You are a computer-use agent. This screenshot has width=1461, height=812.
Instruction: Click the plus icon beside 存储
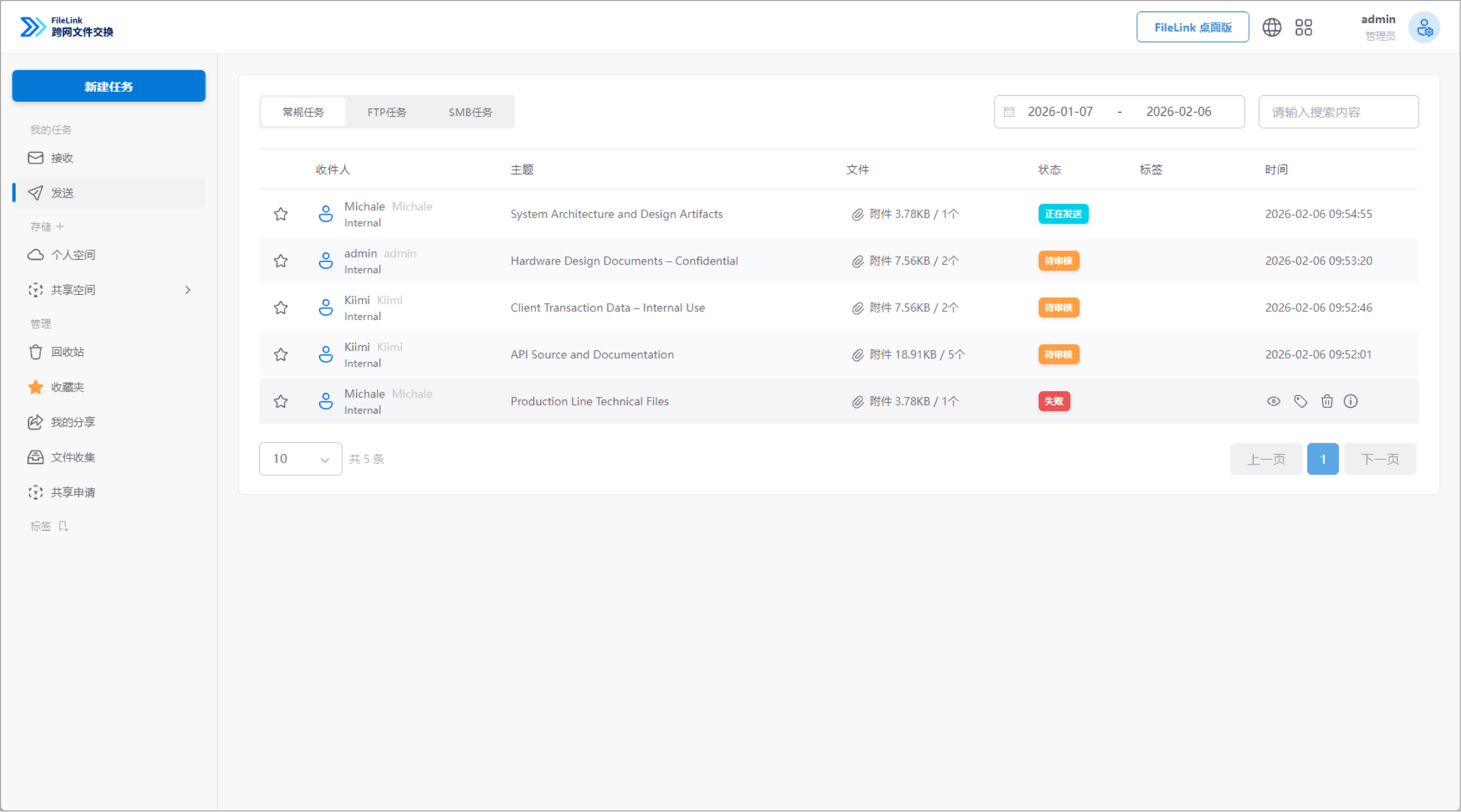pyautogui.click(x=60, y=226)
